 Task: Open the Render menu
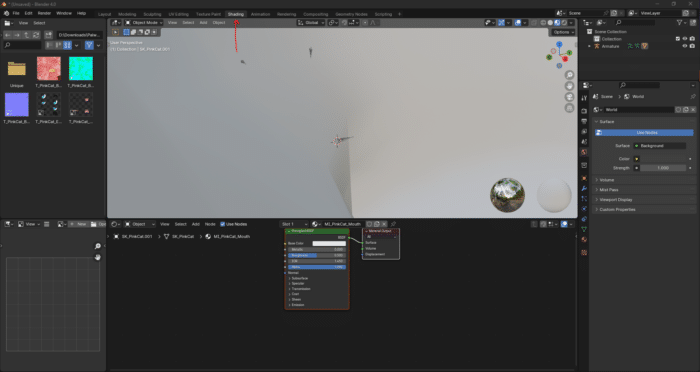44,13
